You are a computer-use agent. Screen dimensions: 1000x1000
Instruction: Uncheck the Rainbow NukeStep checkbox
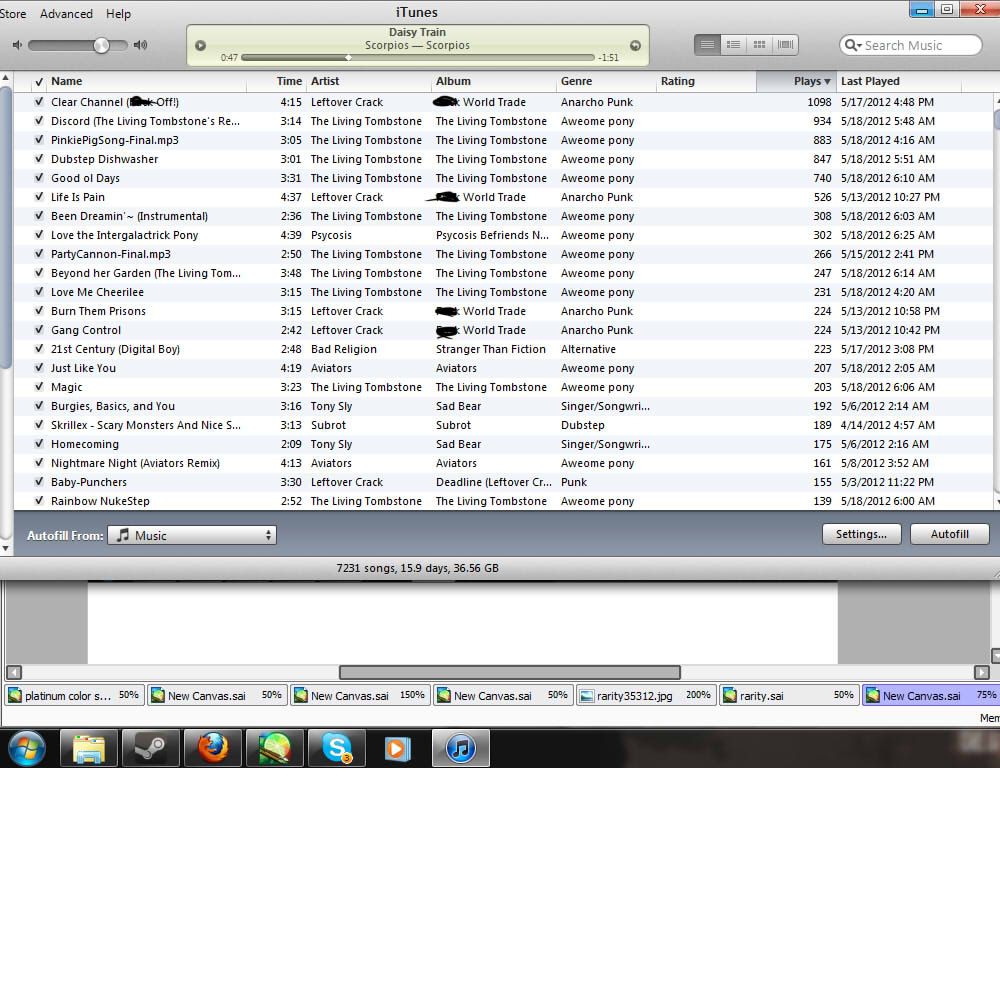[x=39, y=501]
